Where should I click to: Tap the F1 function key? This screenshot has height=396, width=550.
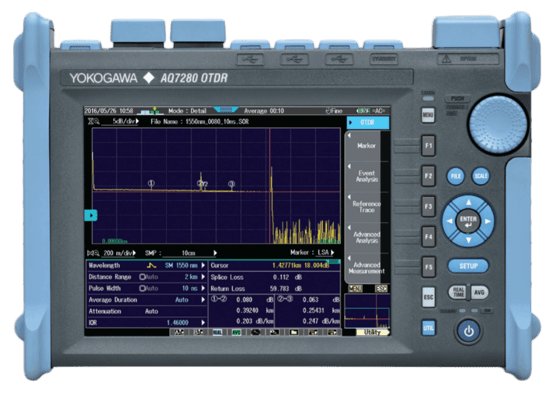coord(428,145)
